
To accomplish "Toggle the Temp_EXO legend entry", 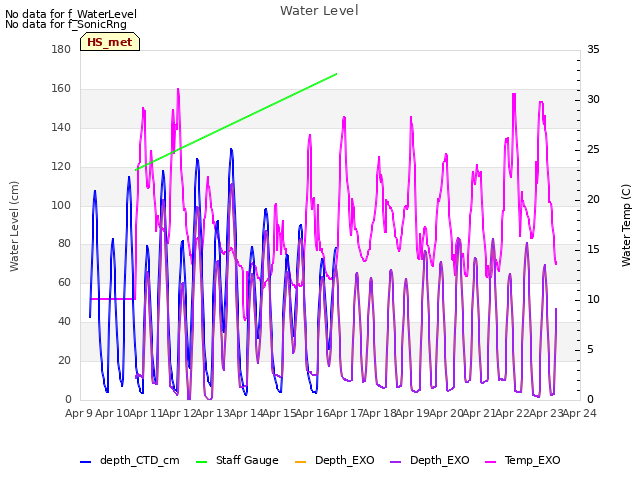I will pos(522,460).
